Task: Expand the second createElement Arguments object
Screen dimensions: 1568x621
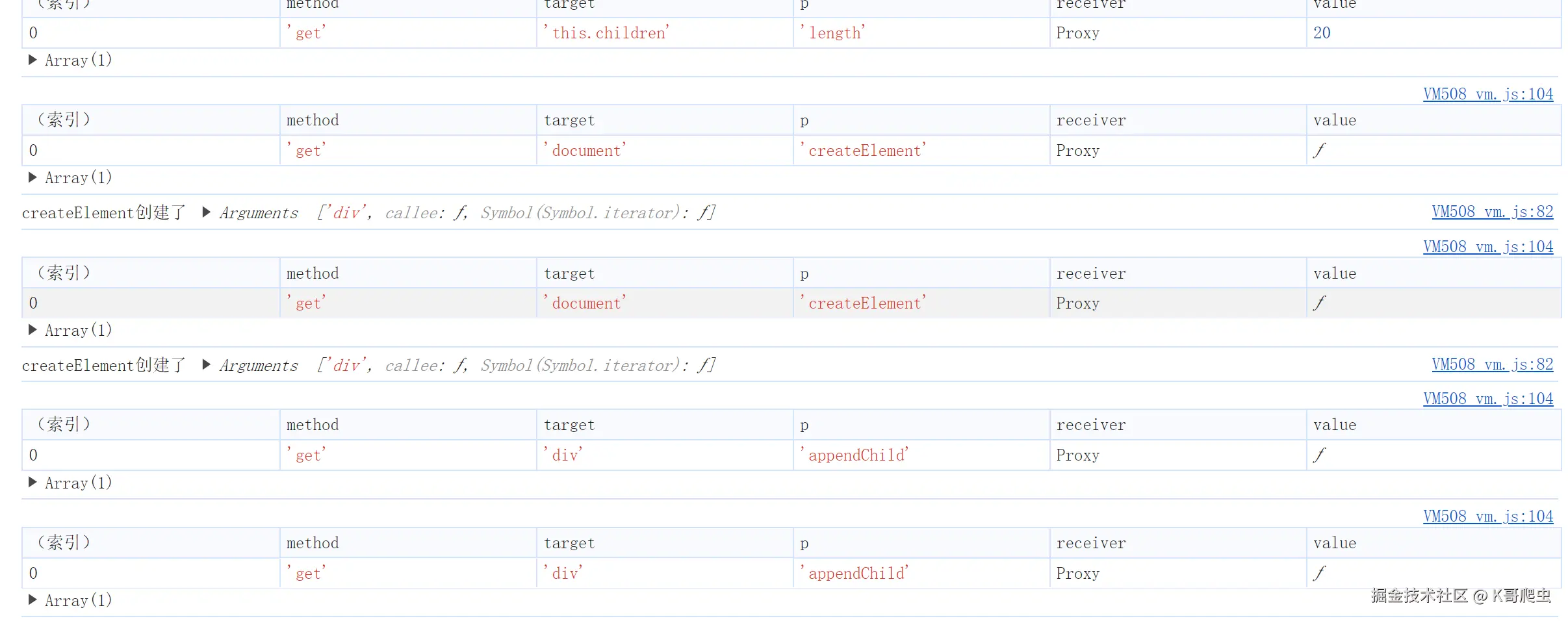Action: 206,365
